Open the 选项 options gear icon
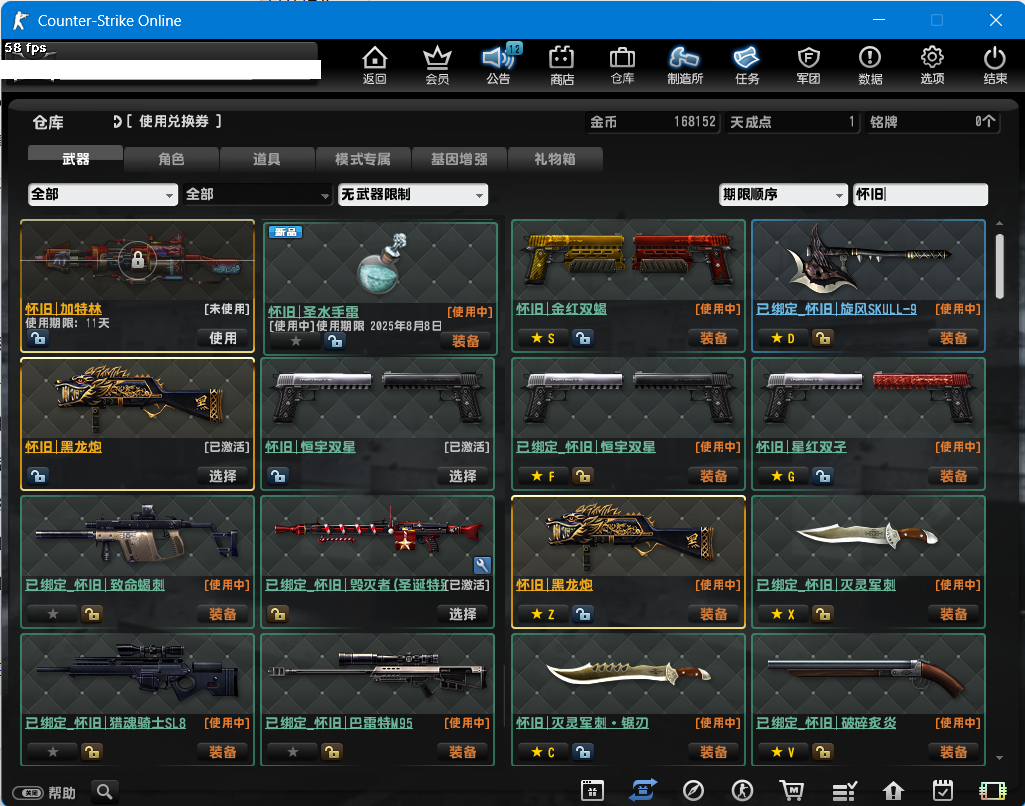Viewport: 1025px width, 806px height. [932, 65]
